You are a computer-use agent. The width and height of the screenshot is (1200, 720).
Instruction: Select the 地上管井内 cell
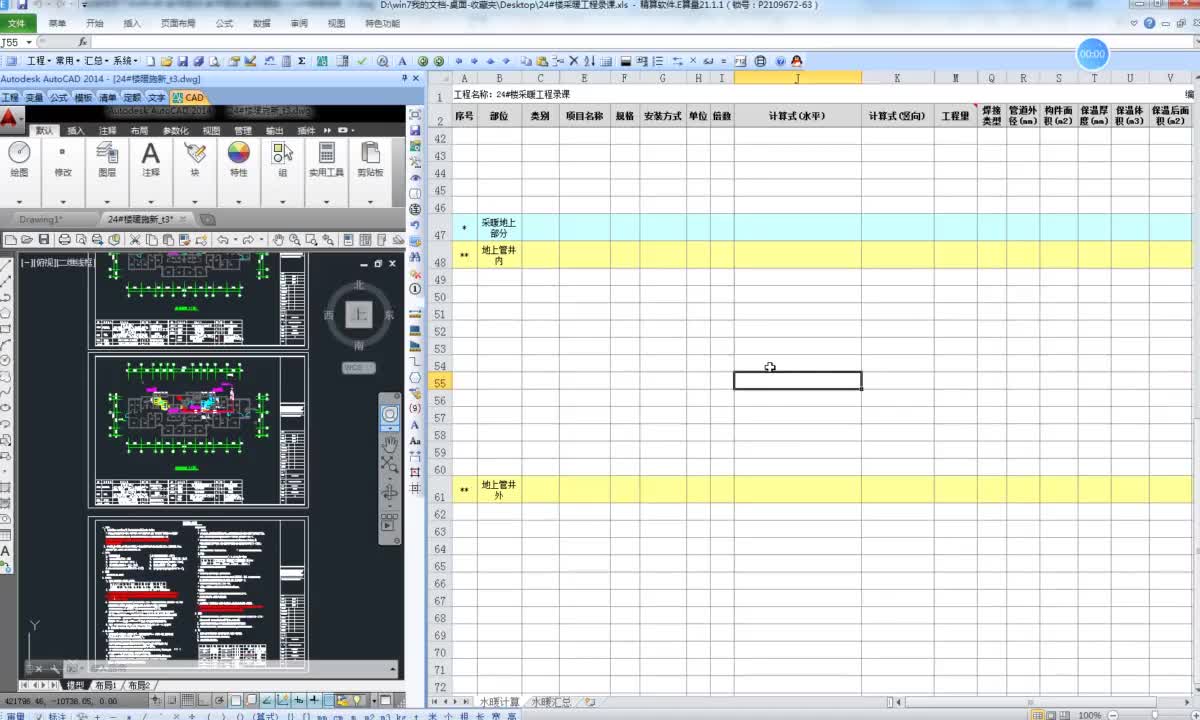coord(499,255)
